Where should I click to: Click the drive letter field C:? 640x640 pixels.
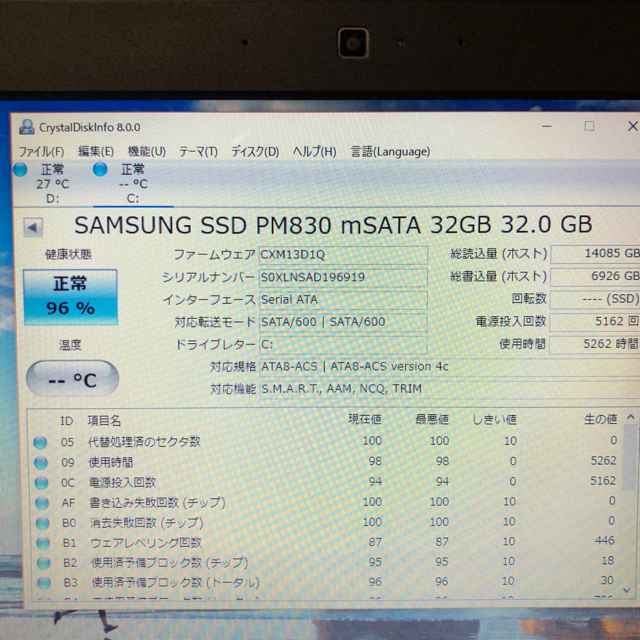click(x=343, y=344)
